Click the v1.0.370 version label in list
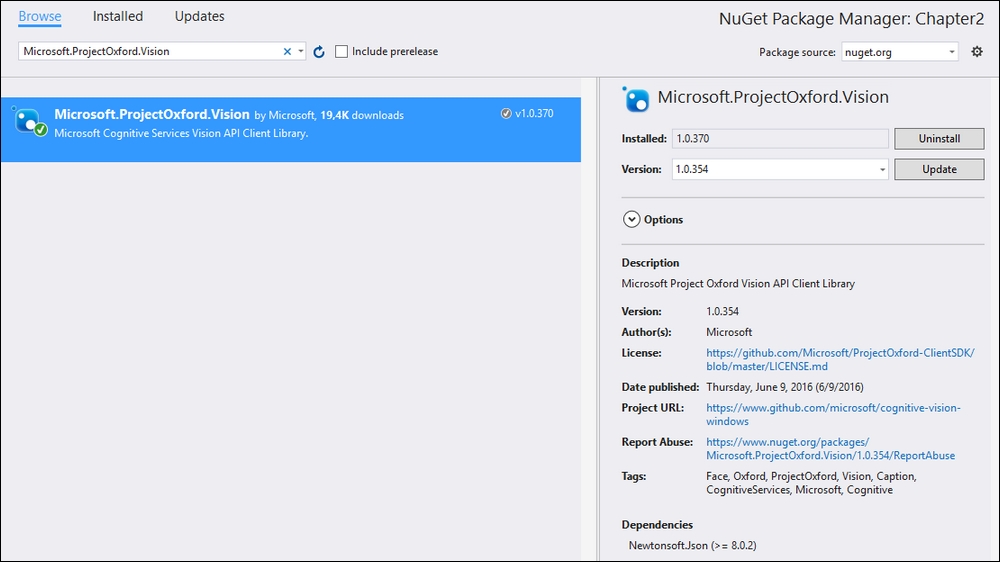The height and width of the screenshot is (562, 1000). click(534, 114)
